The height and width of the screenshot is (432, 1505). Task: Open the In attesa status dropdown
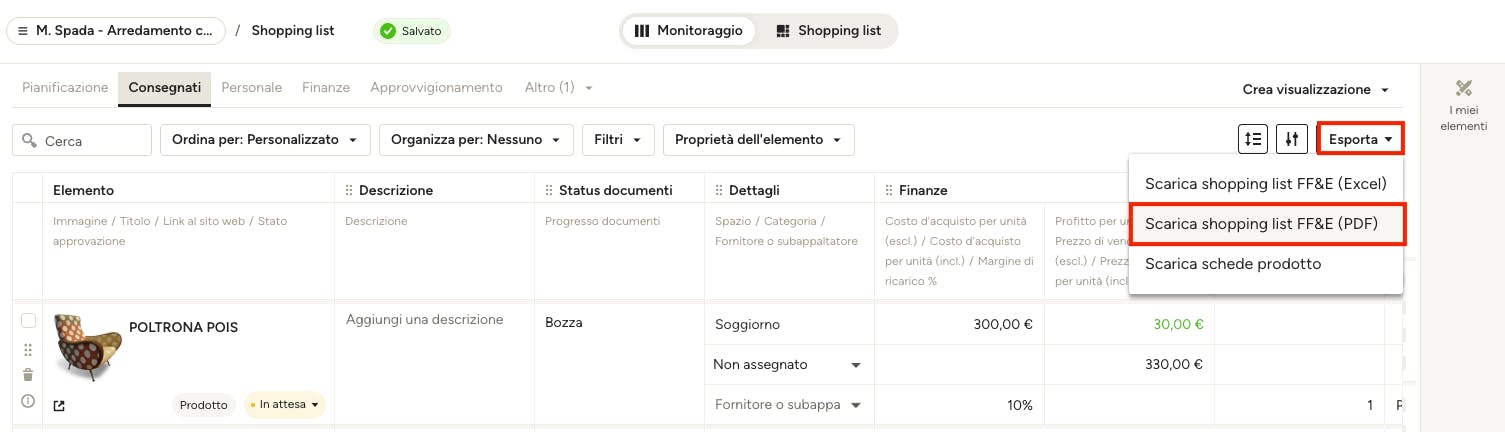[285, 405]
